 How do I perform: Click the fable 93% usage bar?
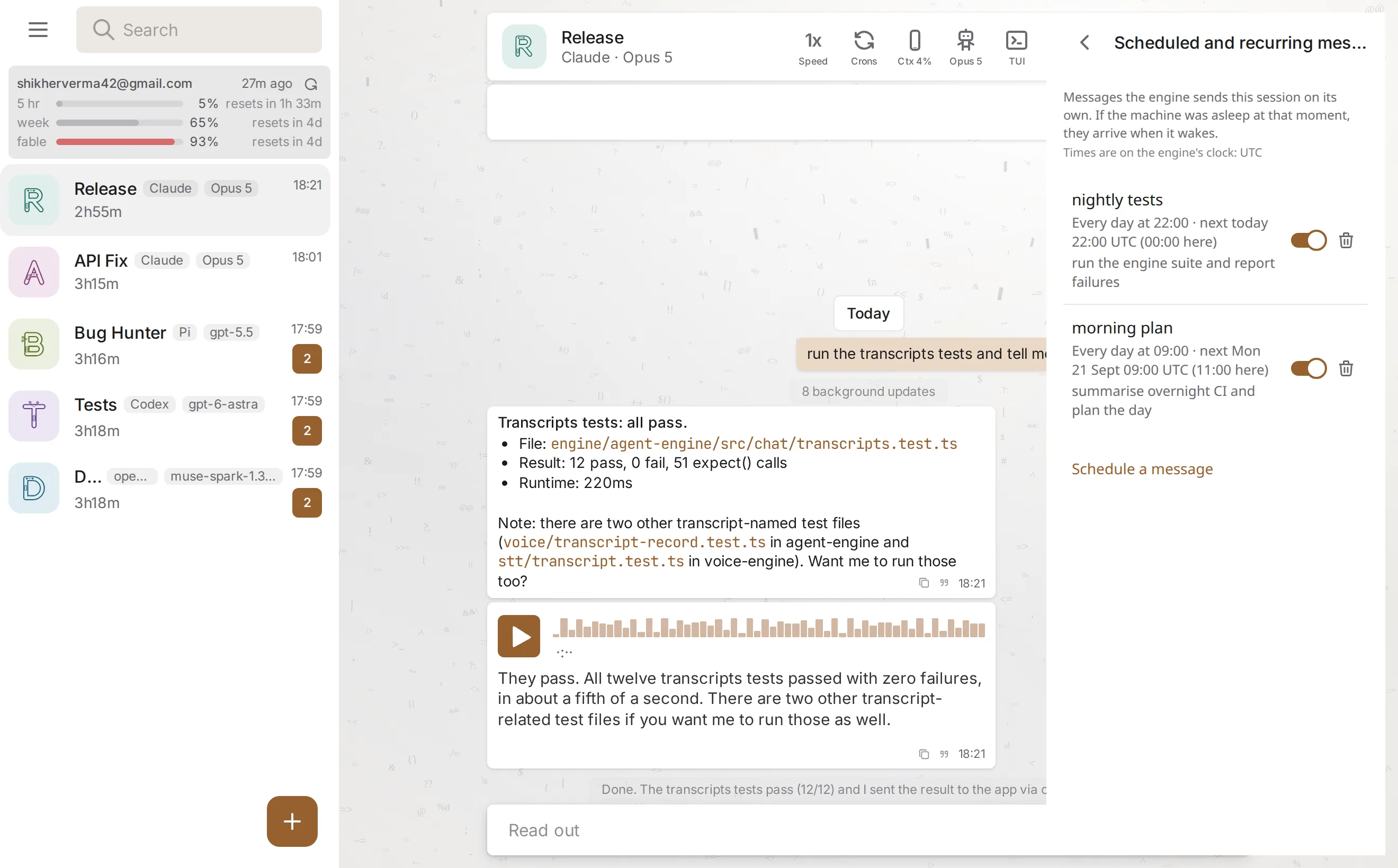click(x=119, y=142)
